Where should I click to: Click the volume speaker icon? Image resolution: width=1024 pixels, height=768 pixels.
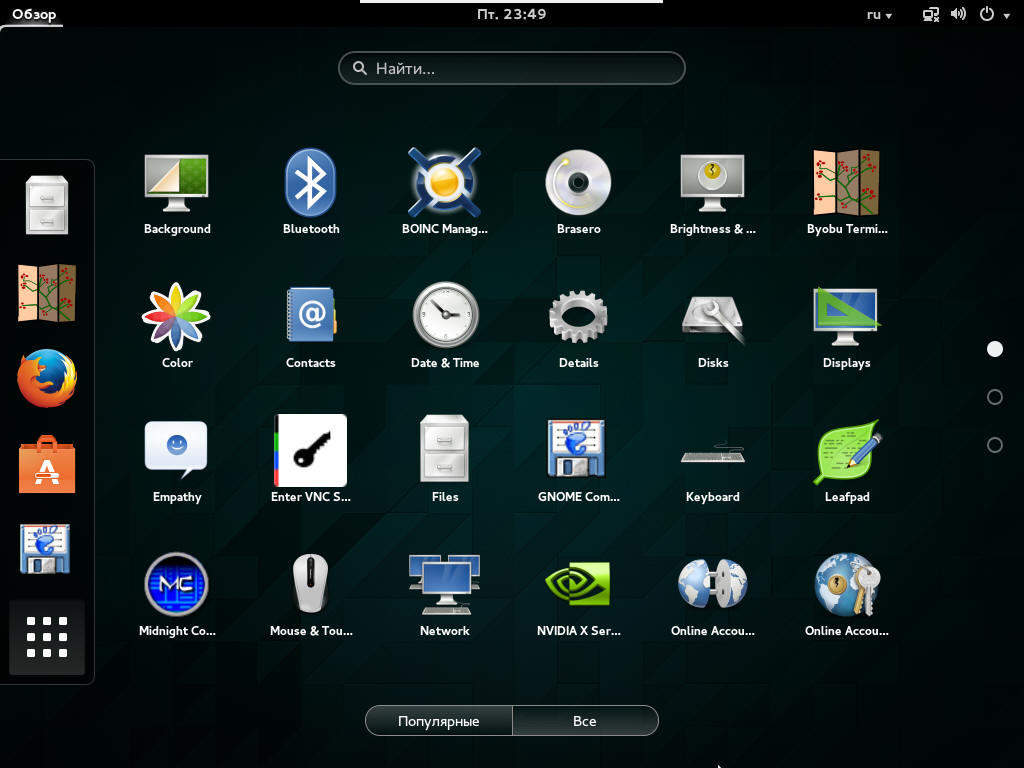(958, 14)
